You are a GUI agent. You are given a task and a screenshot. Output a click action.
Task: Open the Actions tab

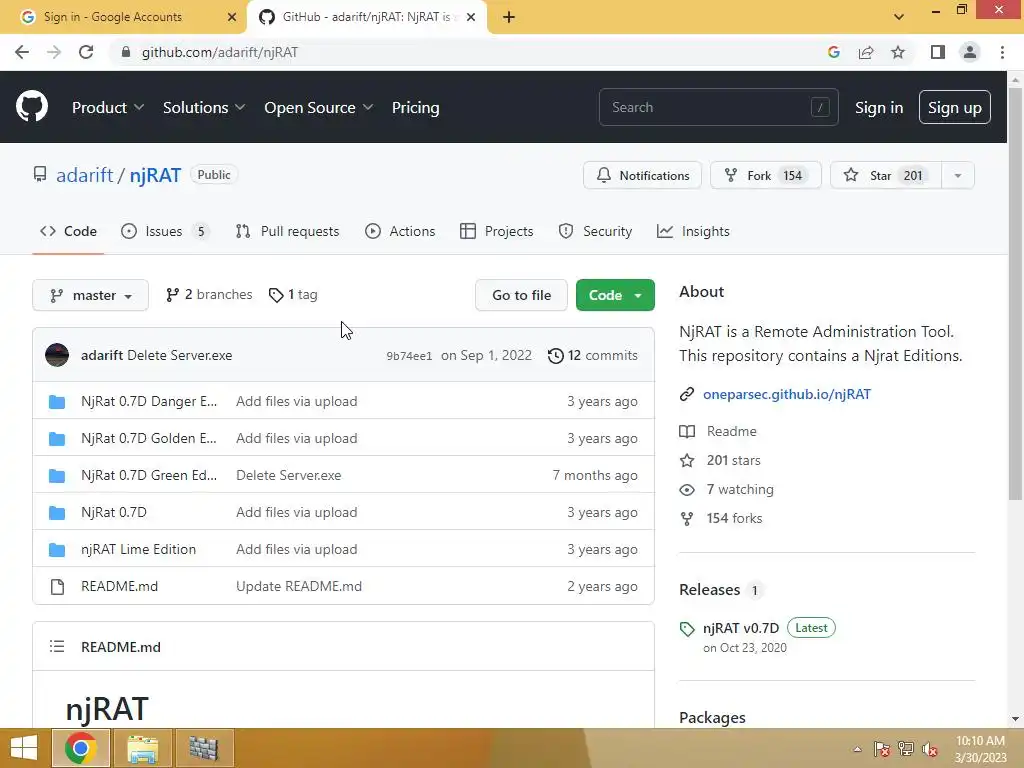400,231
